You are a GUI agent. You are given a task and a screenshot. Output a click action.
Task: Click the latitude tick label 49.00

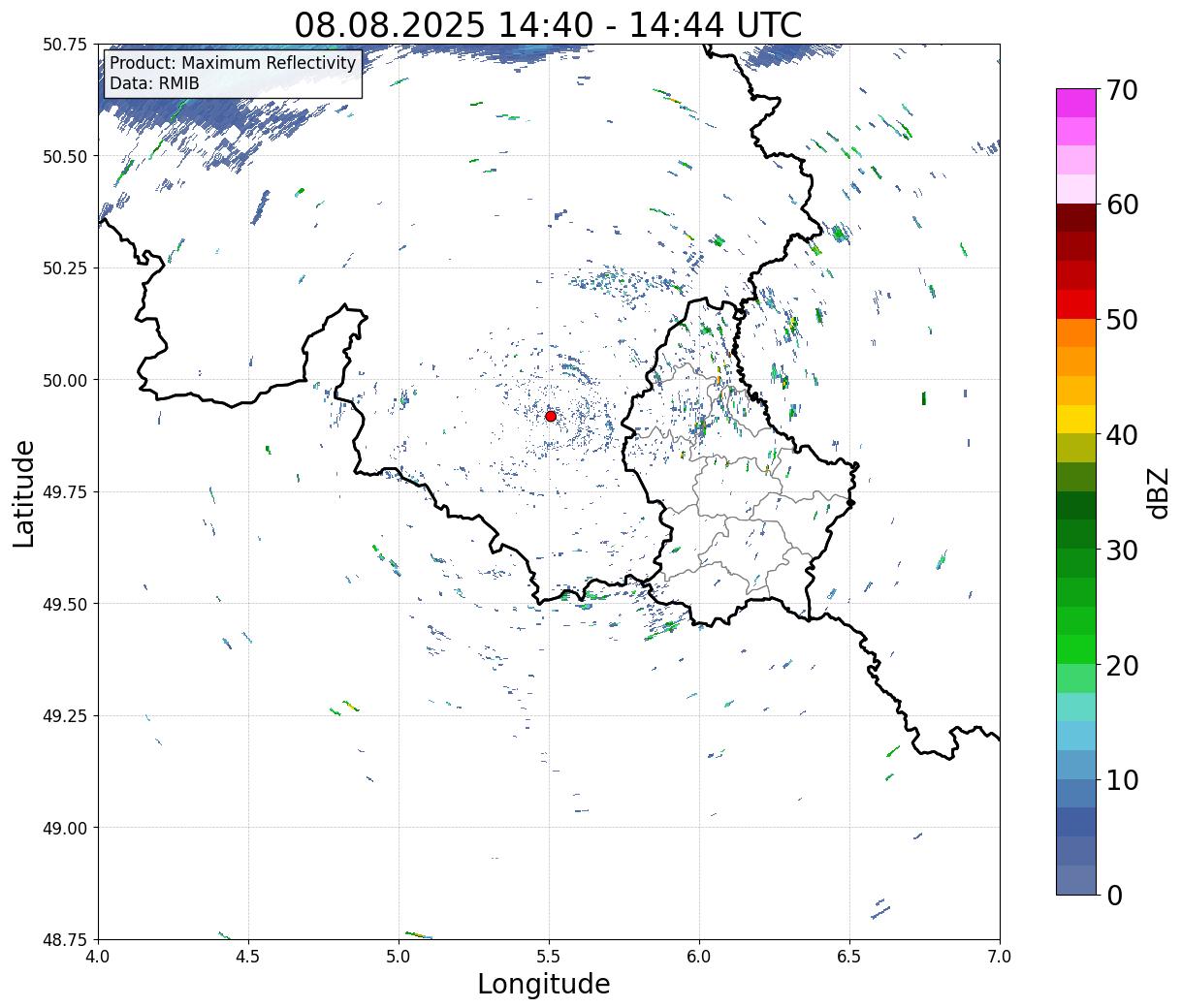[x=65, y=828]
